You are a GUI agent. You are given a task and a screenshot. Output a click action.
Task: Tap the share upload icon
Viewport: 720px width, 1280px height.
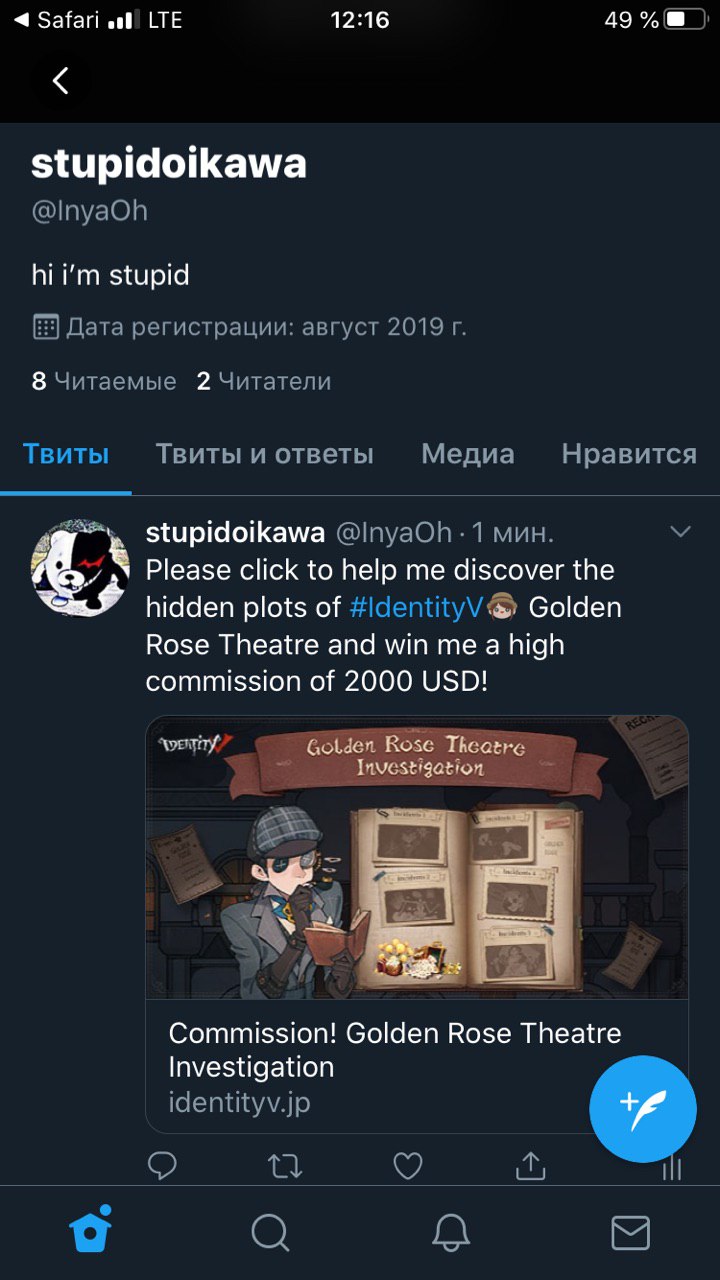pos(530,1166)
